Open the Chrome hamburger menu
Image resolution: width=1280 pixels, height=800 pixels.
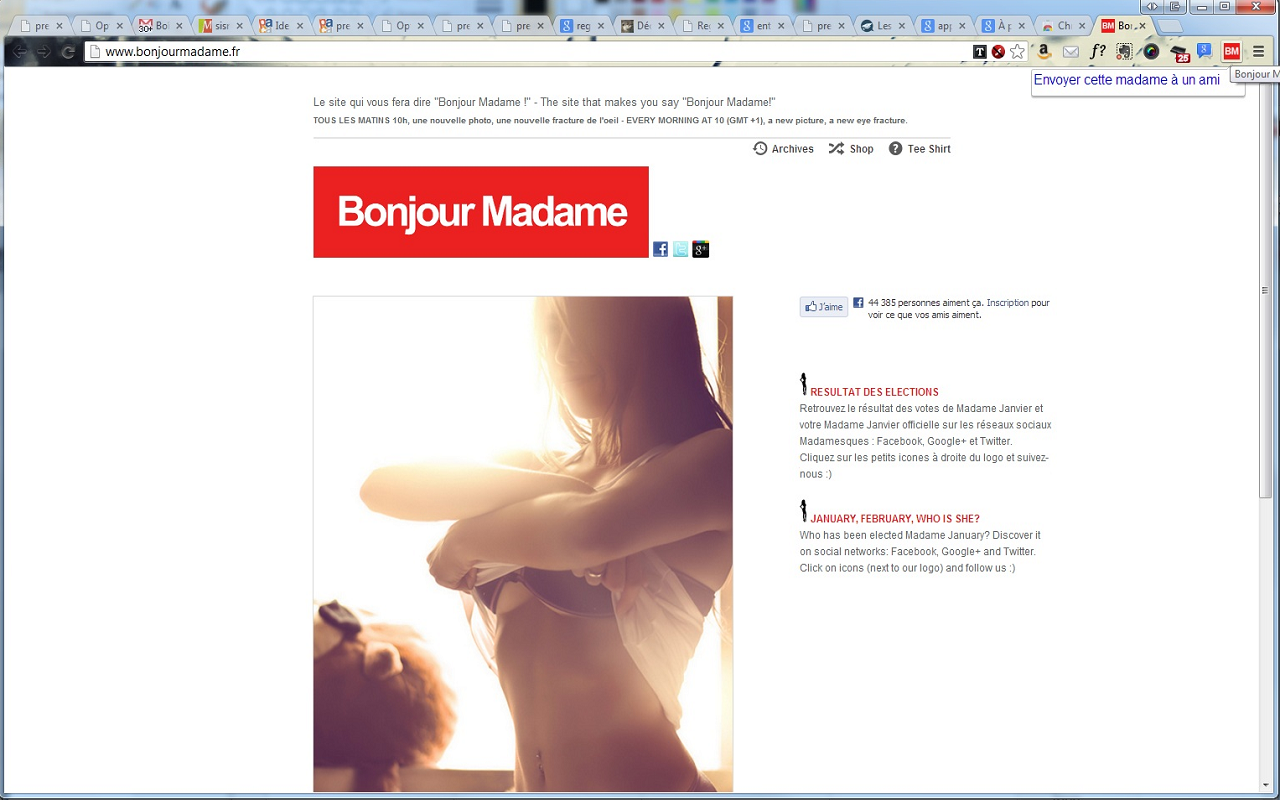tap(1259, 52)
